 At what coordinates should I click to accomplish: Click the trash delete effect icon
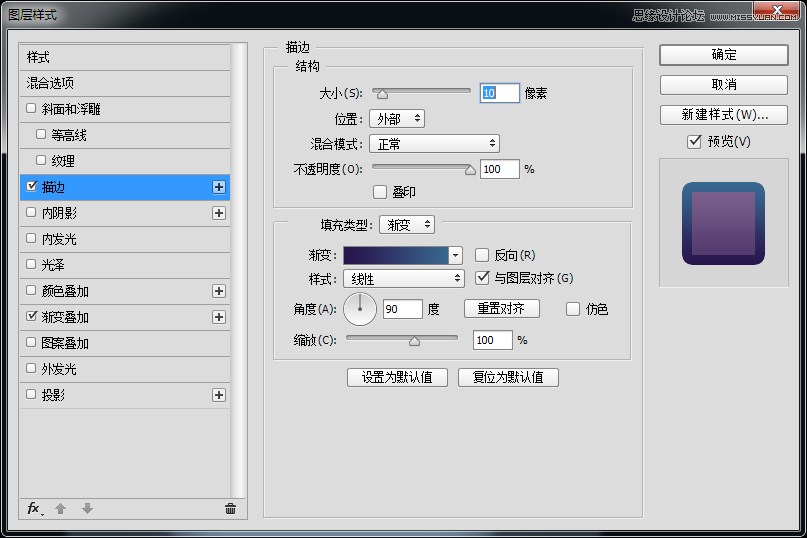[x=230, y=509]
